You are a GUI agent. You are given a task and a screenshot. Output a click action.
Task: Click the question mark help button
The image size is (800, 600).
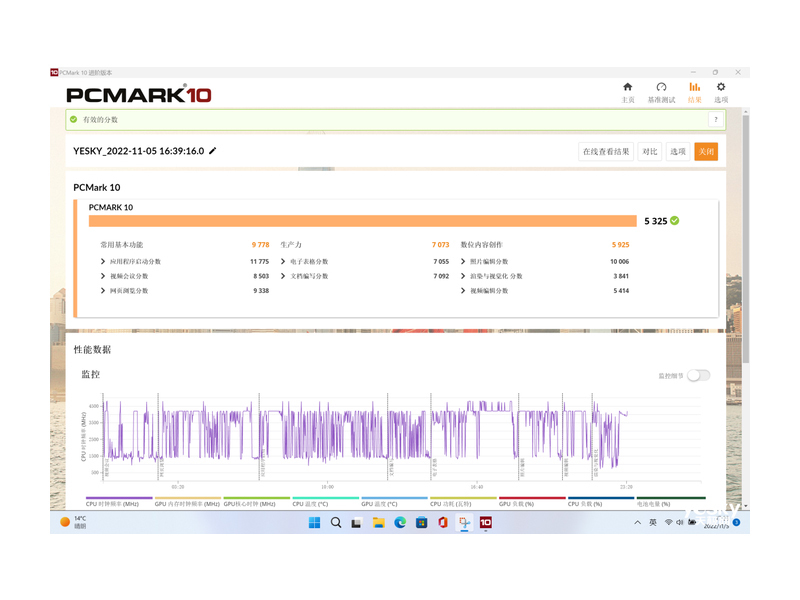tap(716, 119)
